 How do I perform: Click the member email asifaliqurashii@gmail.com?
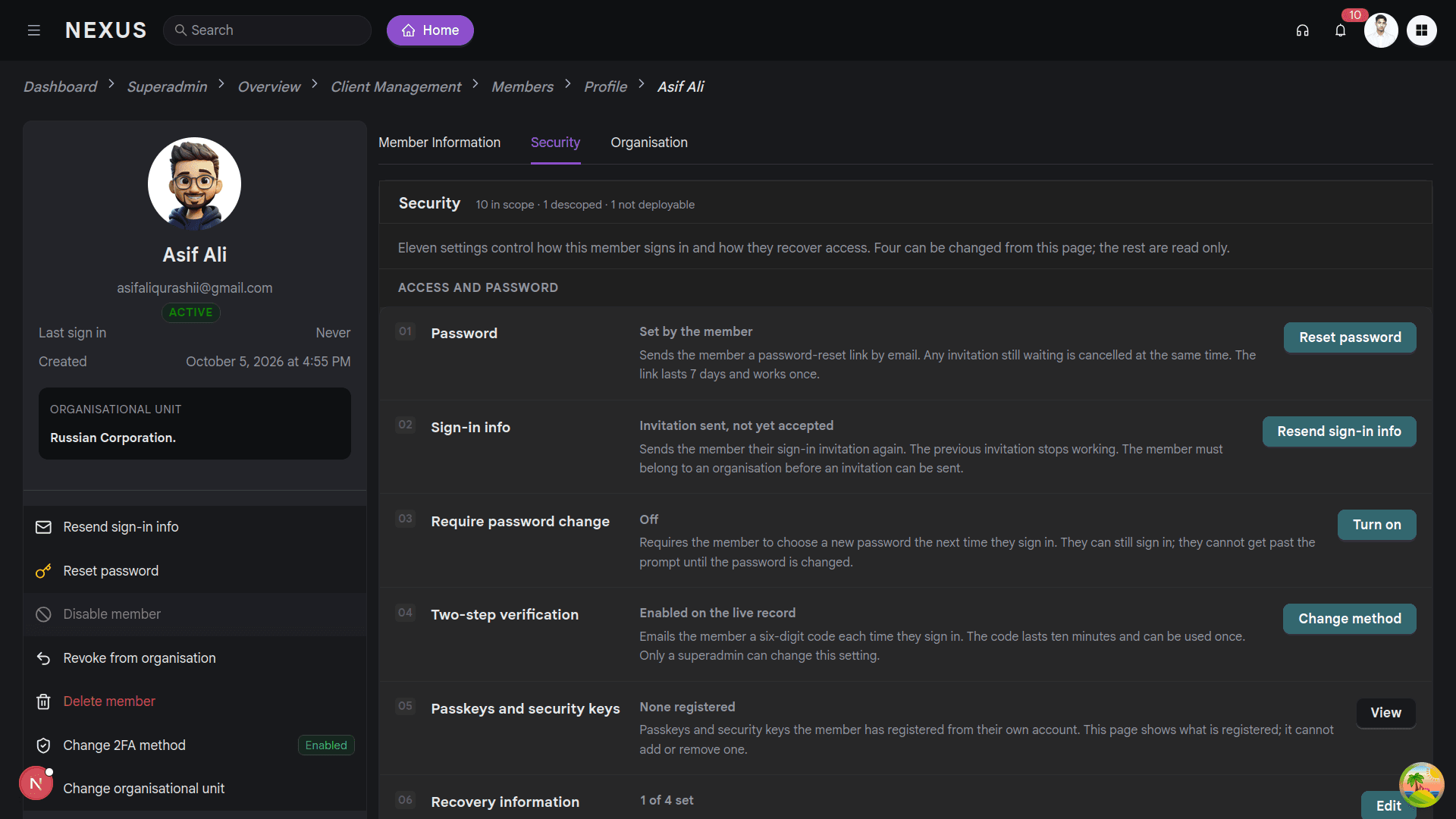(195, 288)
